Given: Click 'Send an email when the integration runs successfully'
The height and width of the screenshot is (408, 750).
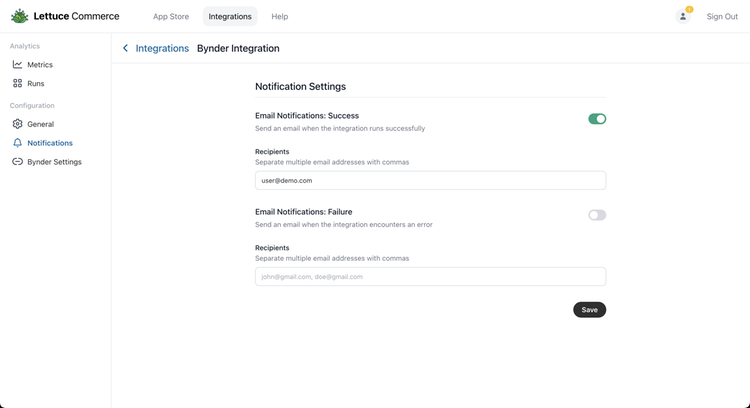Looking at the screenshot, I should pyautogui.click(x=340, y=128).
